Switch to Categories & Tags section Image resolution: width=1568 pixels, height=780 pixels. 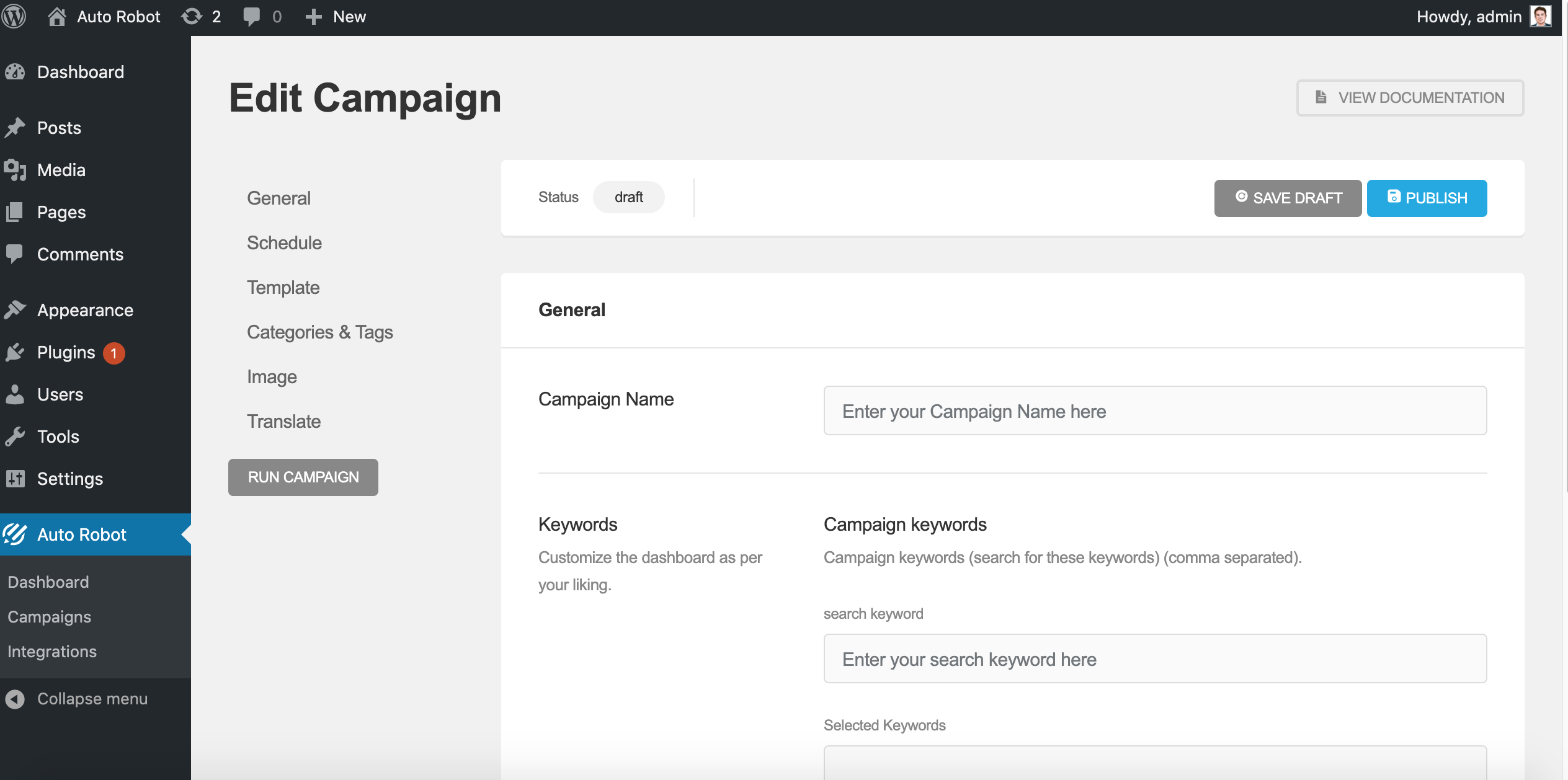(x=319, y=332)
